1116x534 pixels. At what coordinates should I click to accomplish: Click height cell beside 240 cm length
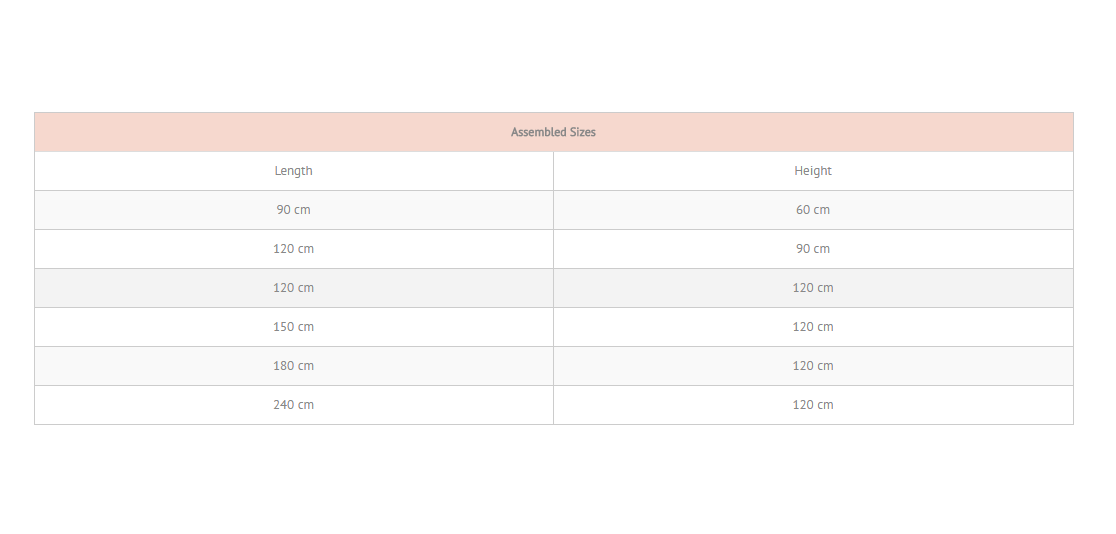[813, 404]
